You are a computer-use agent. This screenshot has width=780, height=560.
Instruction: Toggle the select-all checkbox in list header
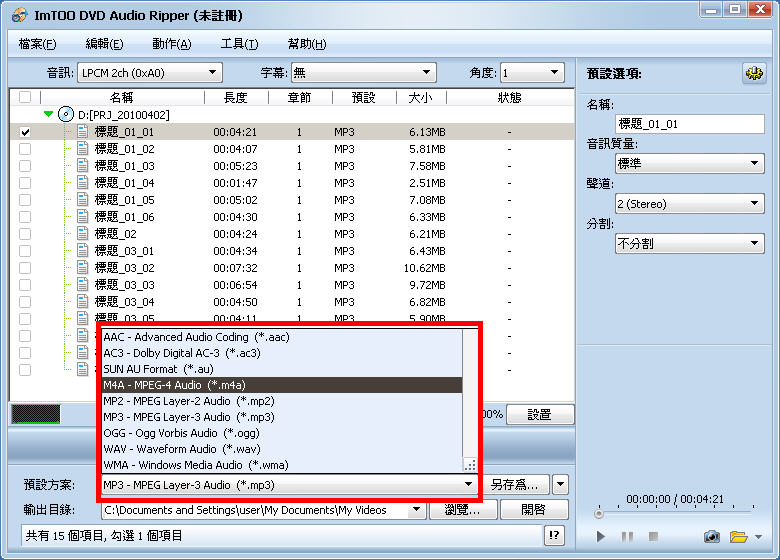(x=25, y=98)
